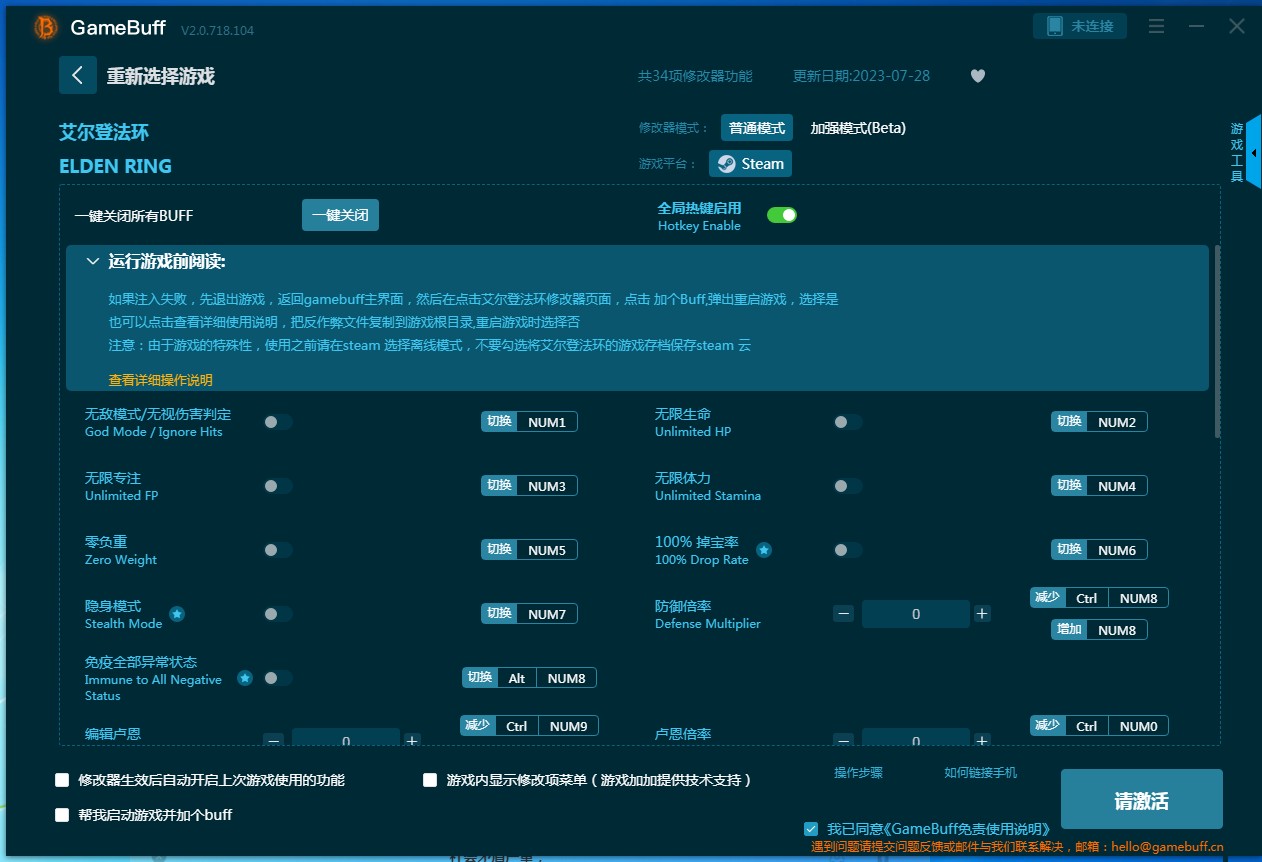Click the 艾尔登法环 game title

[x=104, y=133]
